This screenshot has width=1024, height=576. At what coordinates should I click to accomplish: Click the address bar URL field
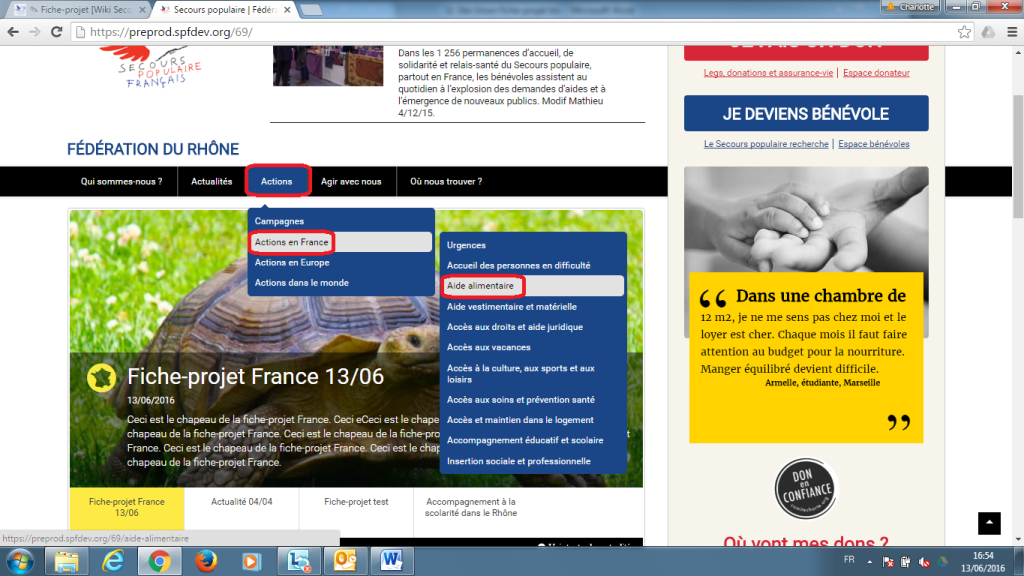pos(516,32)
